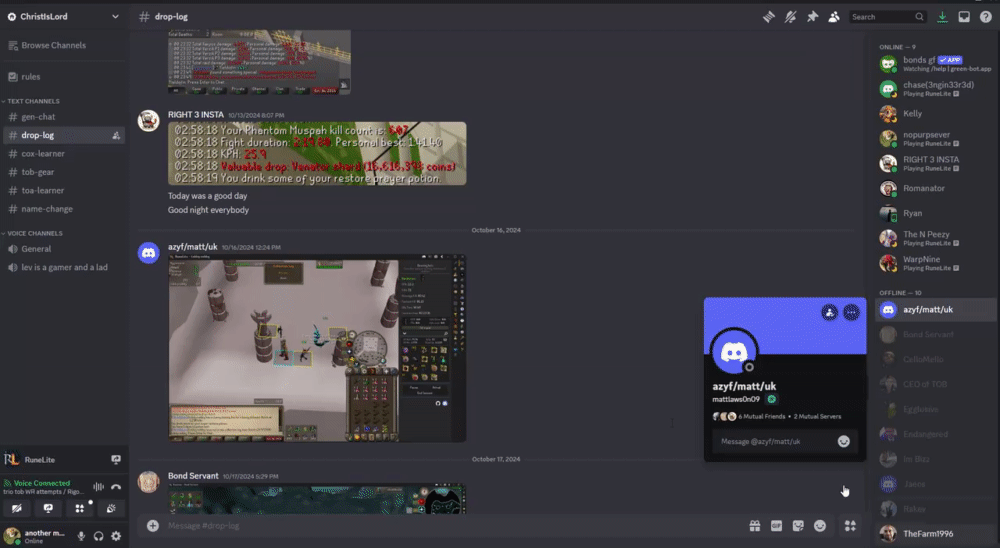
Task: Open the Activities launcher button in voice panel
Action: [80, 508]
